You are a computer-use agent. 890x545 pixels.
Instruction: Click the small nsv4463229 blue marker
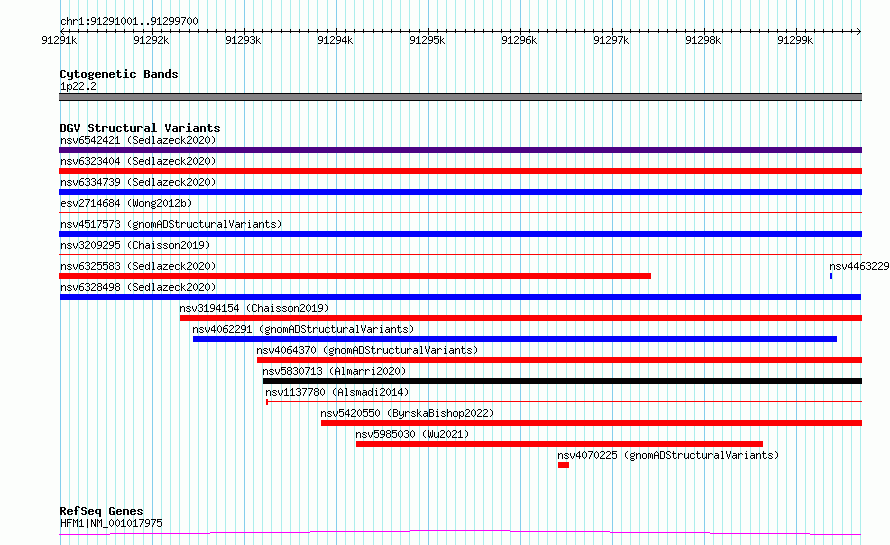[x=831, y=276]
